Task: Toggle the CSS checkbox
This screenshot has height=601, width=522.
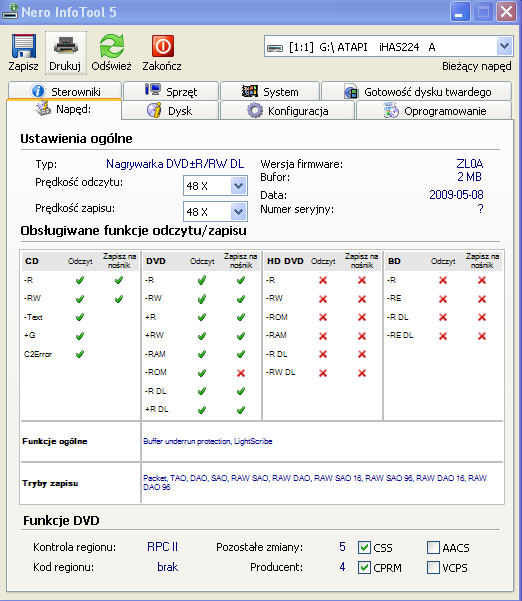Action: pos(364,547)
